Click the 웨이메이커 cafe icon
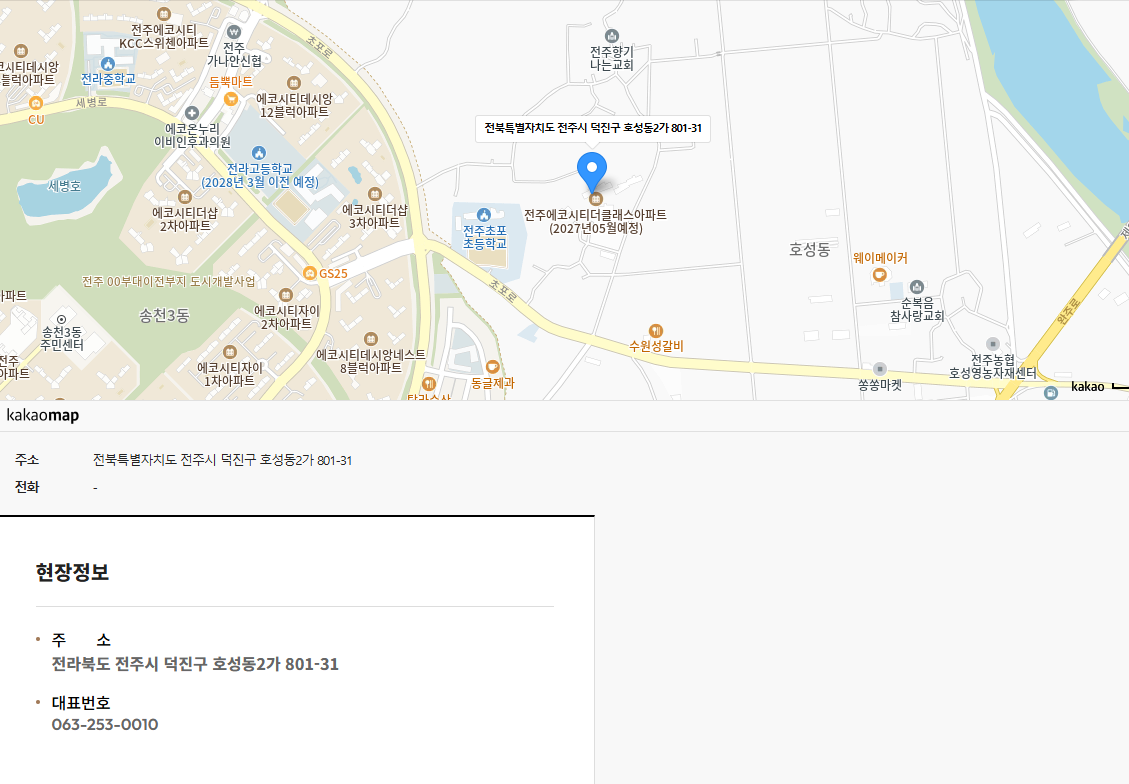 point(879,274)
